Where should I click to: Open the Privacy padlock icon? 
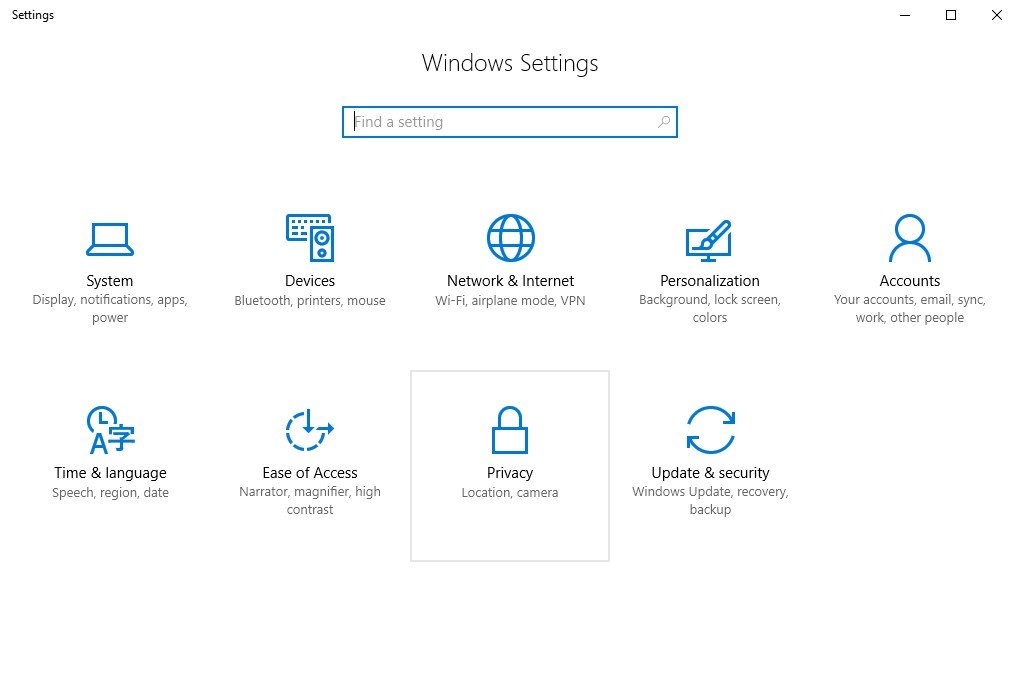(510, 430)
